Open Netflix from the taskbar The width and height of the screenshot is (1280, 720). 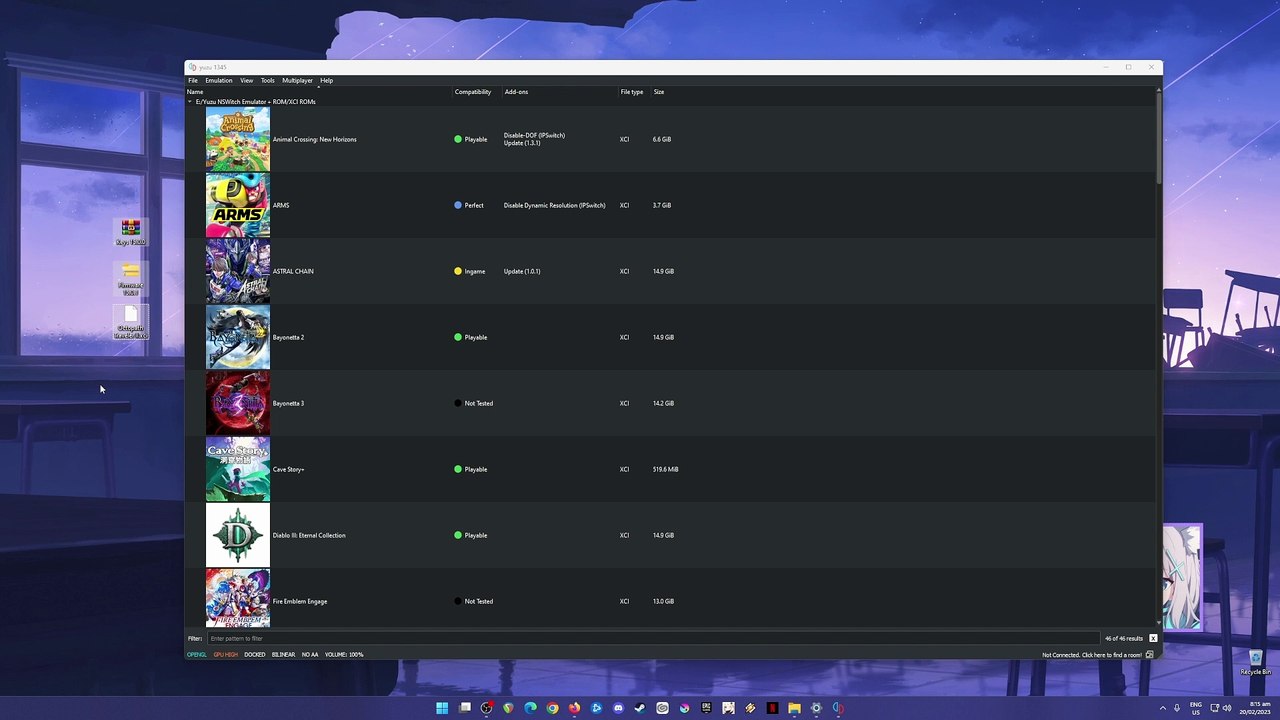click(x=772, y=708)
